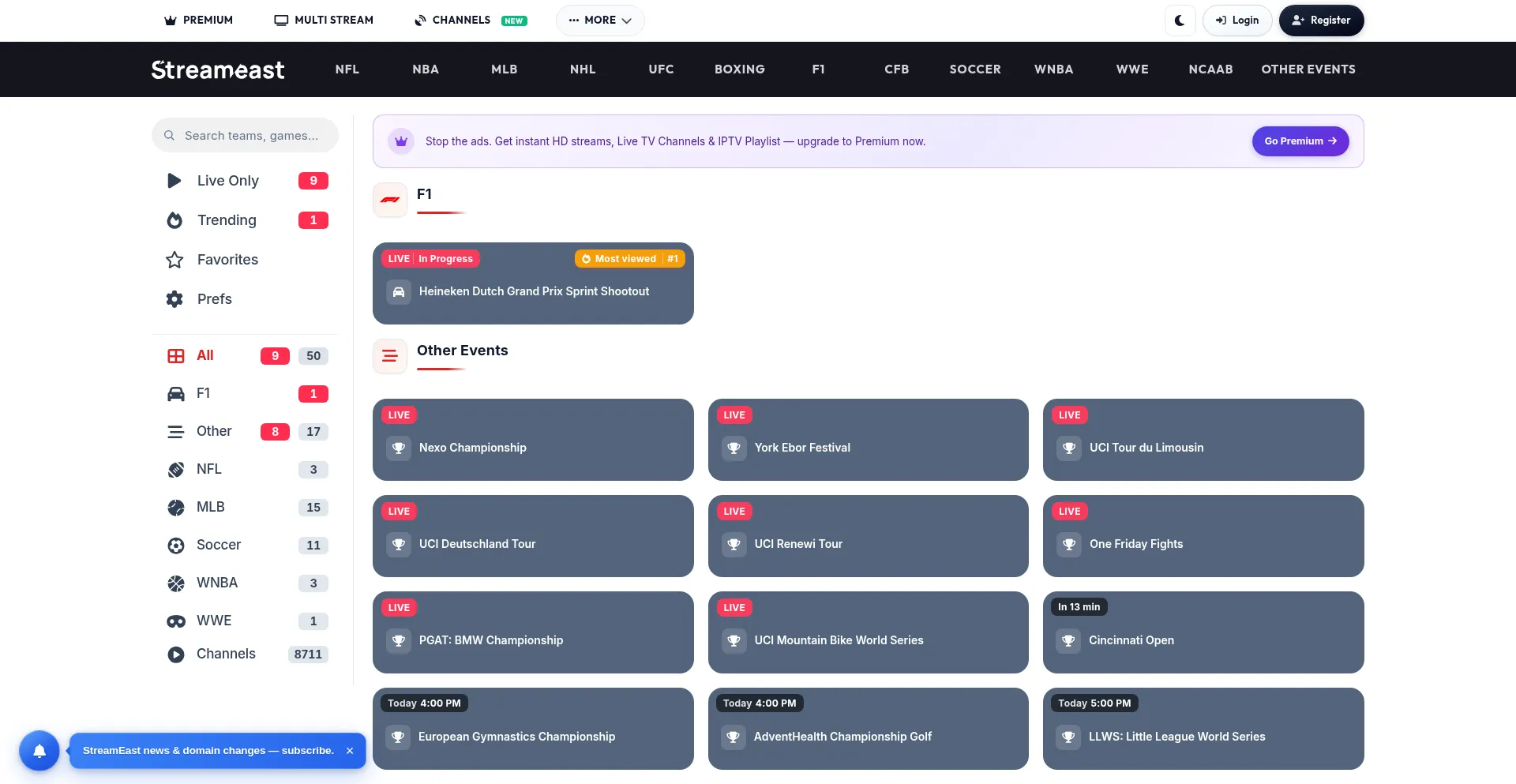The width and height of the screenshot is (1516, 784).
Task: Expand the More dropdown menu
Action: 600,21
